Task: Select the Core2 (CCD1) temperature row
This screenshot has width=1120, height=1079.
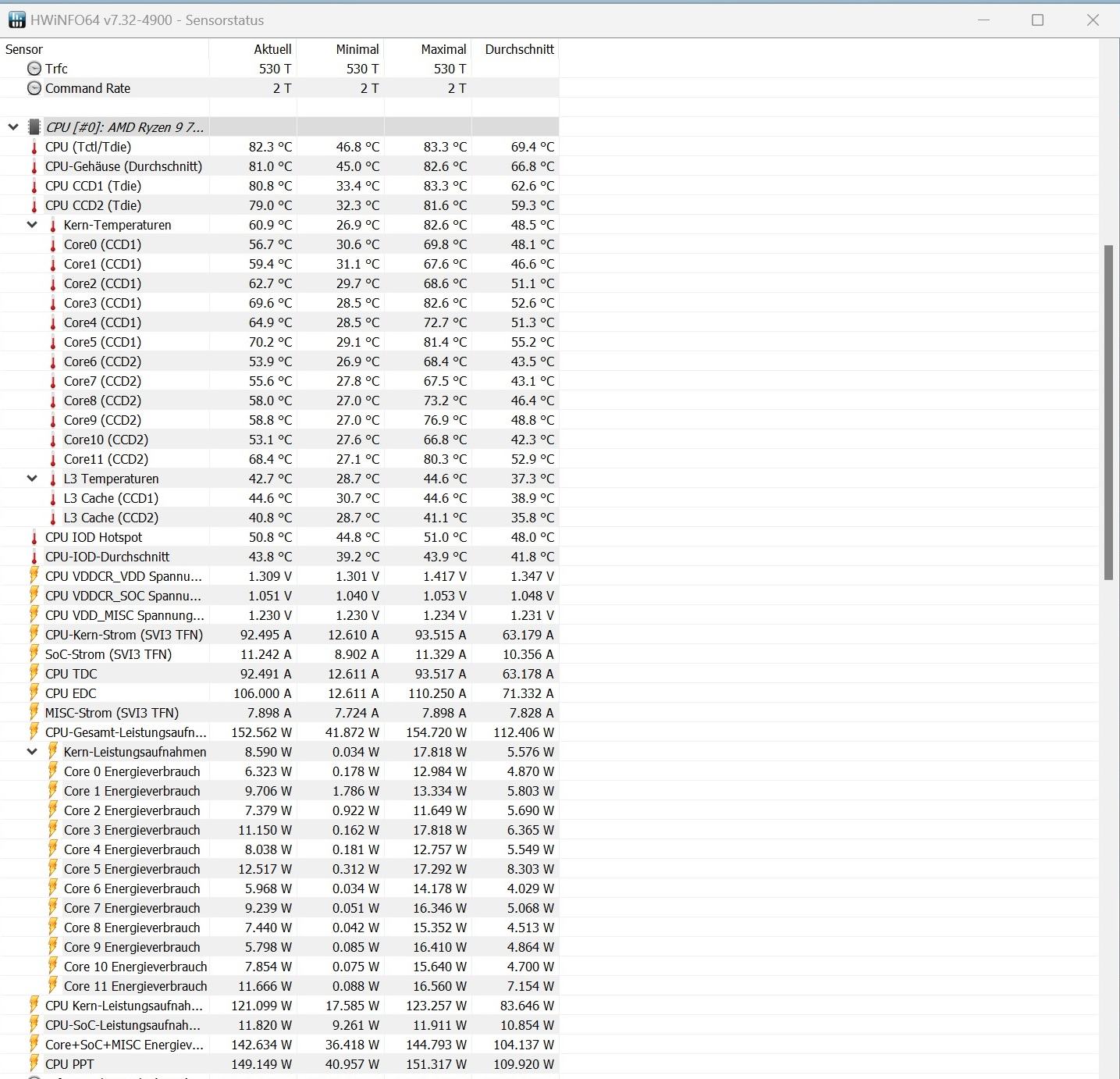Action: [x=279, y=283]
